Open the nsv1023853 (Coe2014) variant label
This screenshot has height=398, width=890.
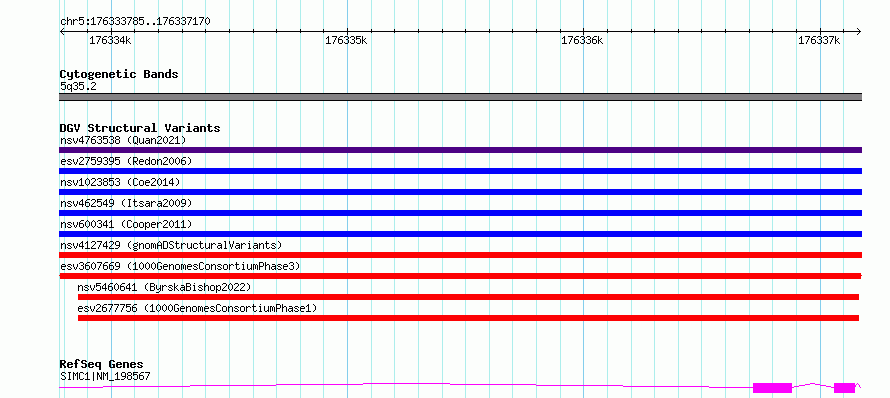pyautogui.click(x=120, y=182)
